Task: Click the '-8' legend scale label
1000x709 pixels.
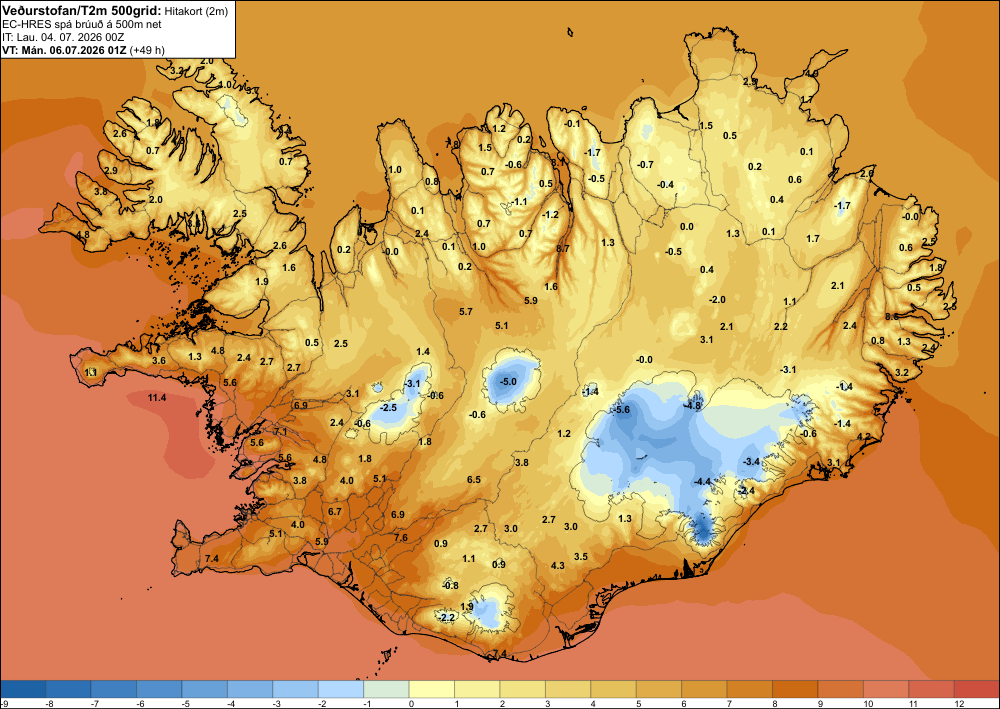Action: pos(48,703)
